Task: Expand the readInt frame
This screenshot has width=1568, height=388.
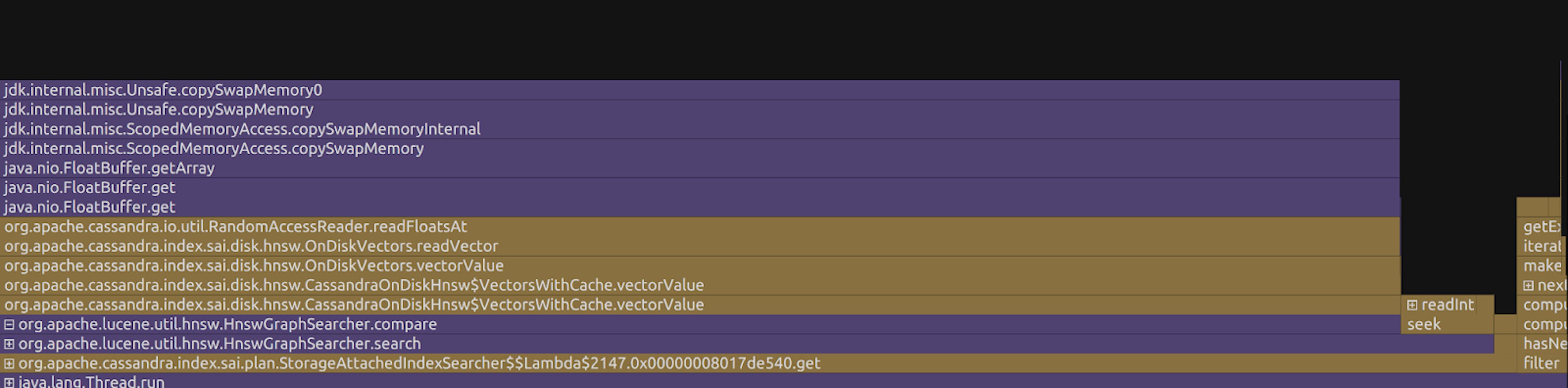Action: coord(1412,305)
